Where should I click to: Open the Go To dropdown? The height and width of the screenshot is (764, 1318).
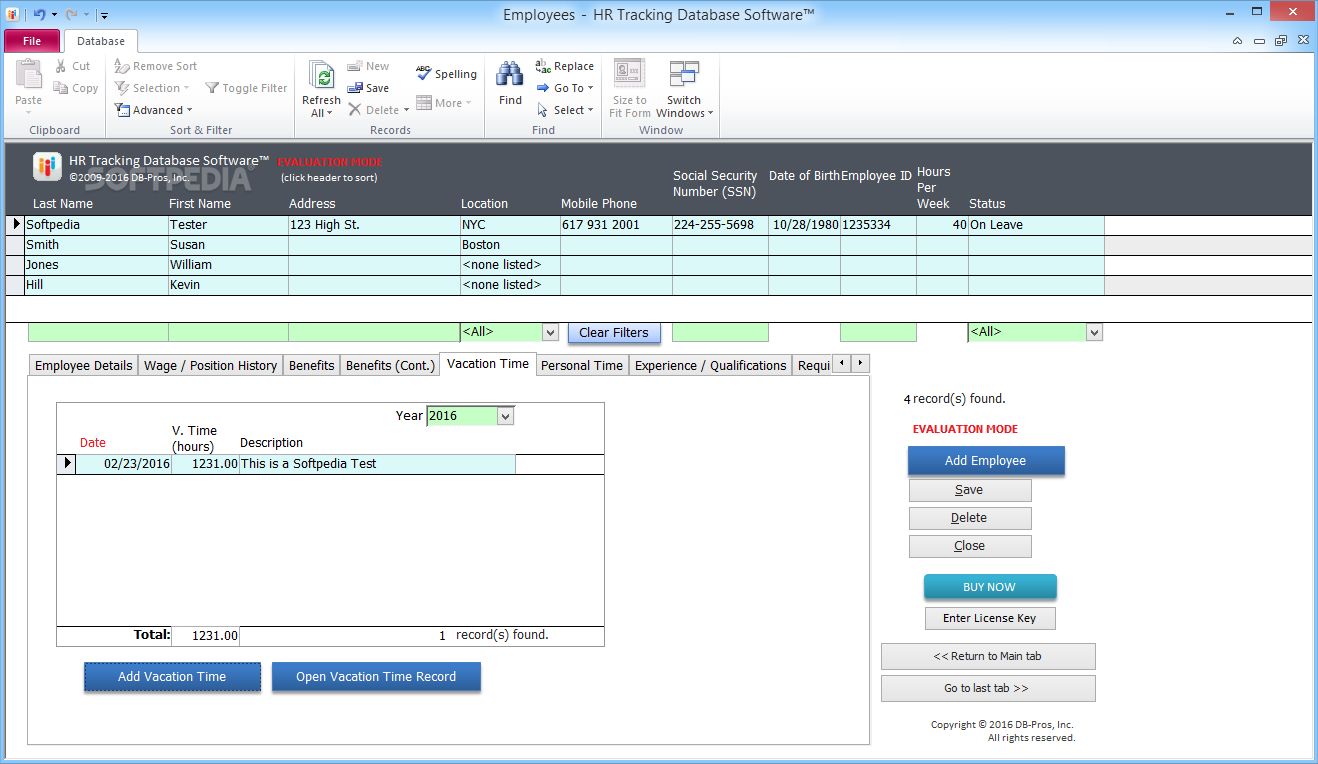pos(565,88)
